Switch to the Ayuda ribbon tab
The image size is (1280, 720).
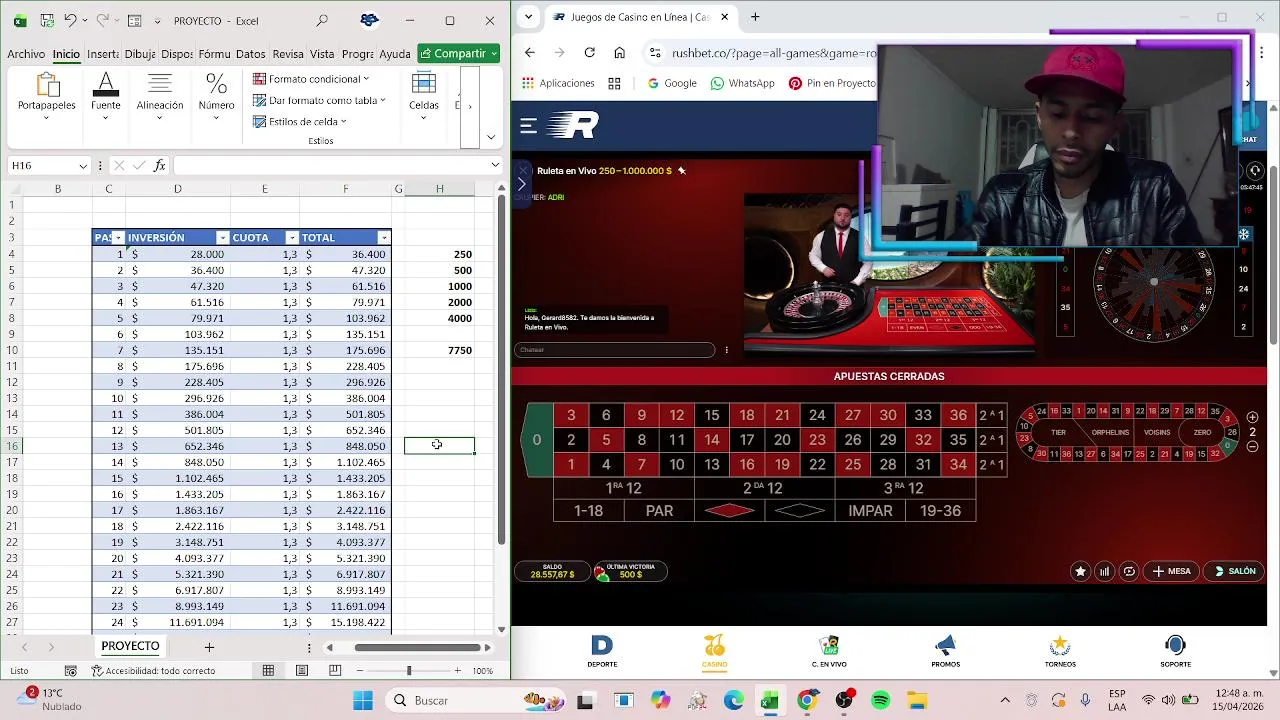(395, 54)
